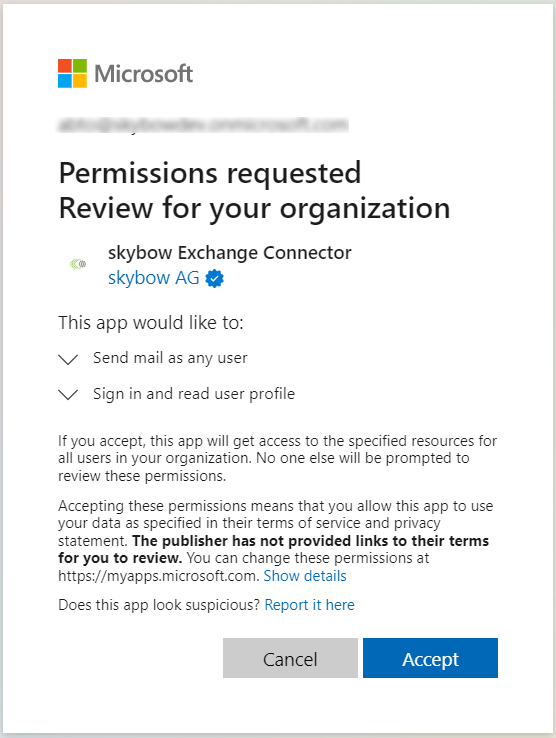Viewport: 556px width, 738px height.
Task: Open the skybow AG publisher link
Action: pyautogui.click(x=153, y=278)
